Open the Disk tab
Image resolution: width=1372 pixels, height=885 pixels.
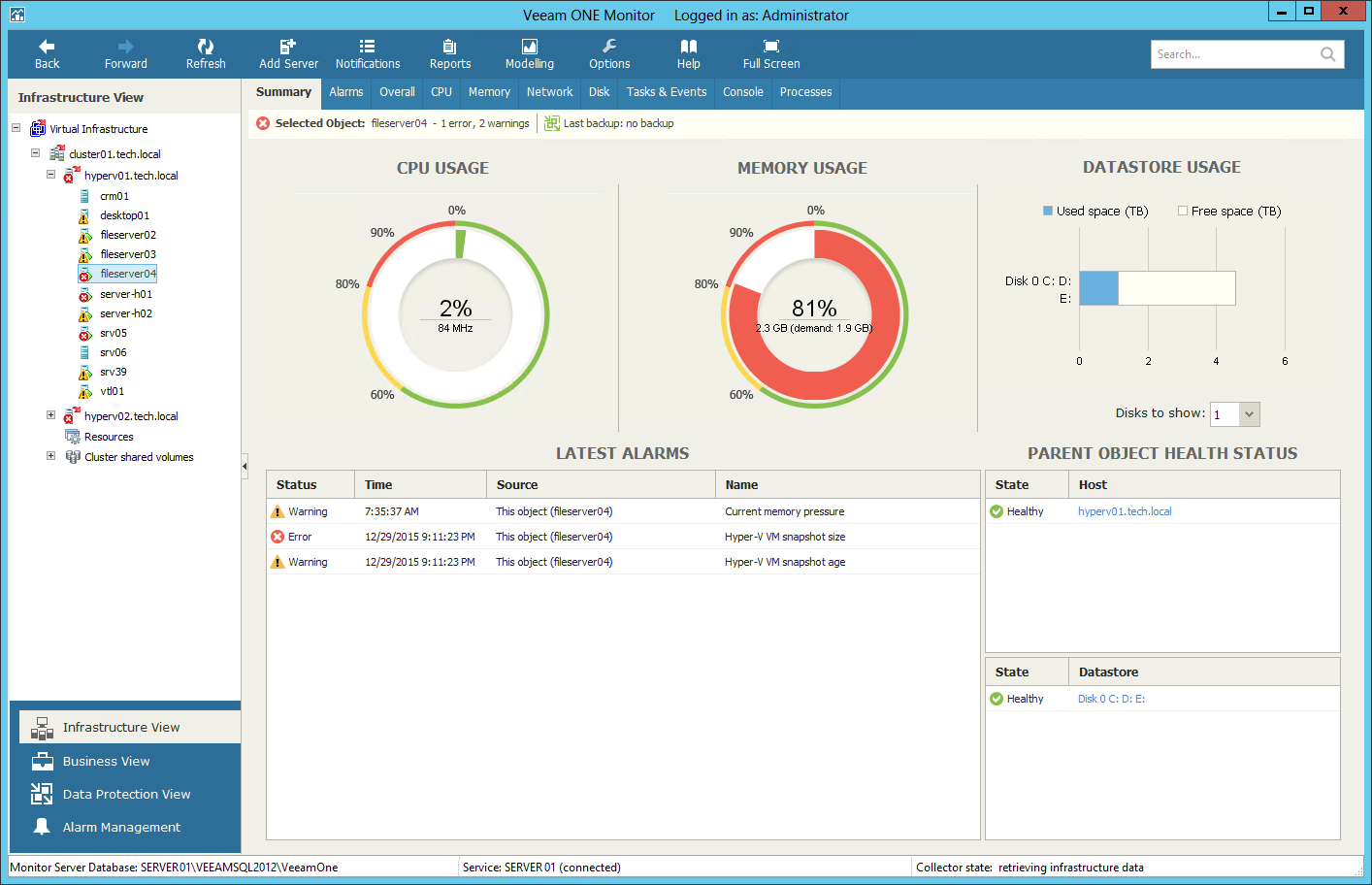coord(600,92)
